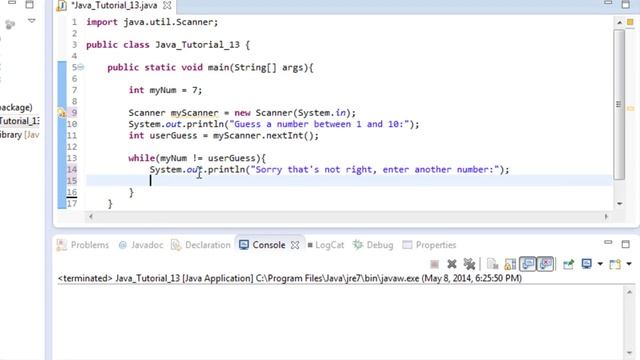Select the default package tree item
Image resolution: width=640 pixels, height=360 pixels.
pos(16,107)
